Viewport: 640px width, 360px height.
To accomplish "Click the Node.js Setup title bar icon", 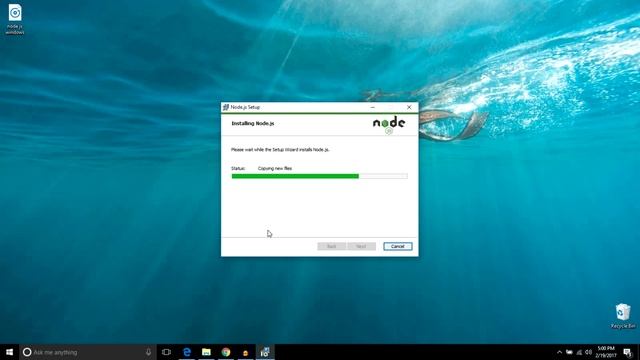I will pos(226,107).
